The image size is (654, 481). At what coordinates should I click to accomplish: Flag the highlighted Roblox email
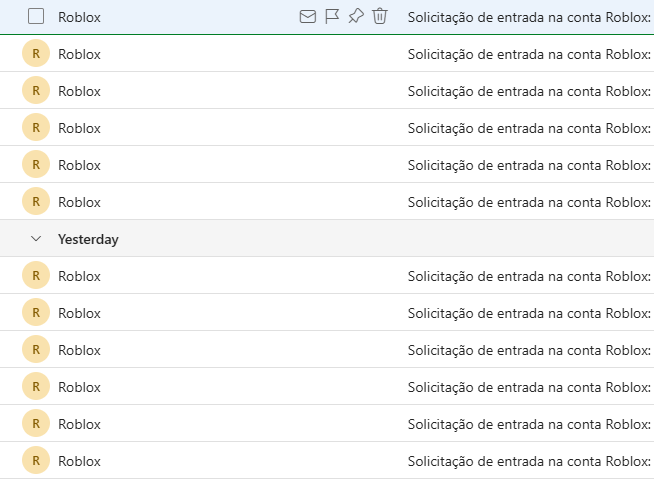(332, 17)
